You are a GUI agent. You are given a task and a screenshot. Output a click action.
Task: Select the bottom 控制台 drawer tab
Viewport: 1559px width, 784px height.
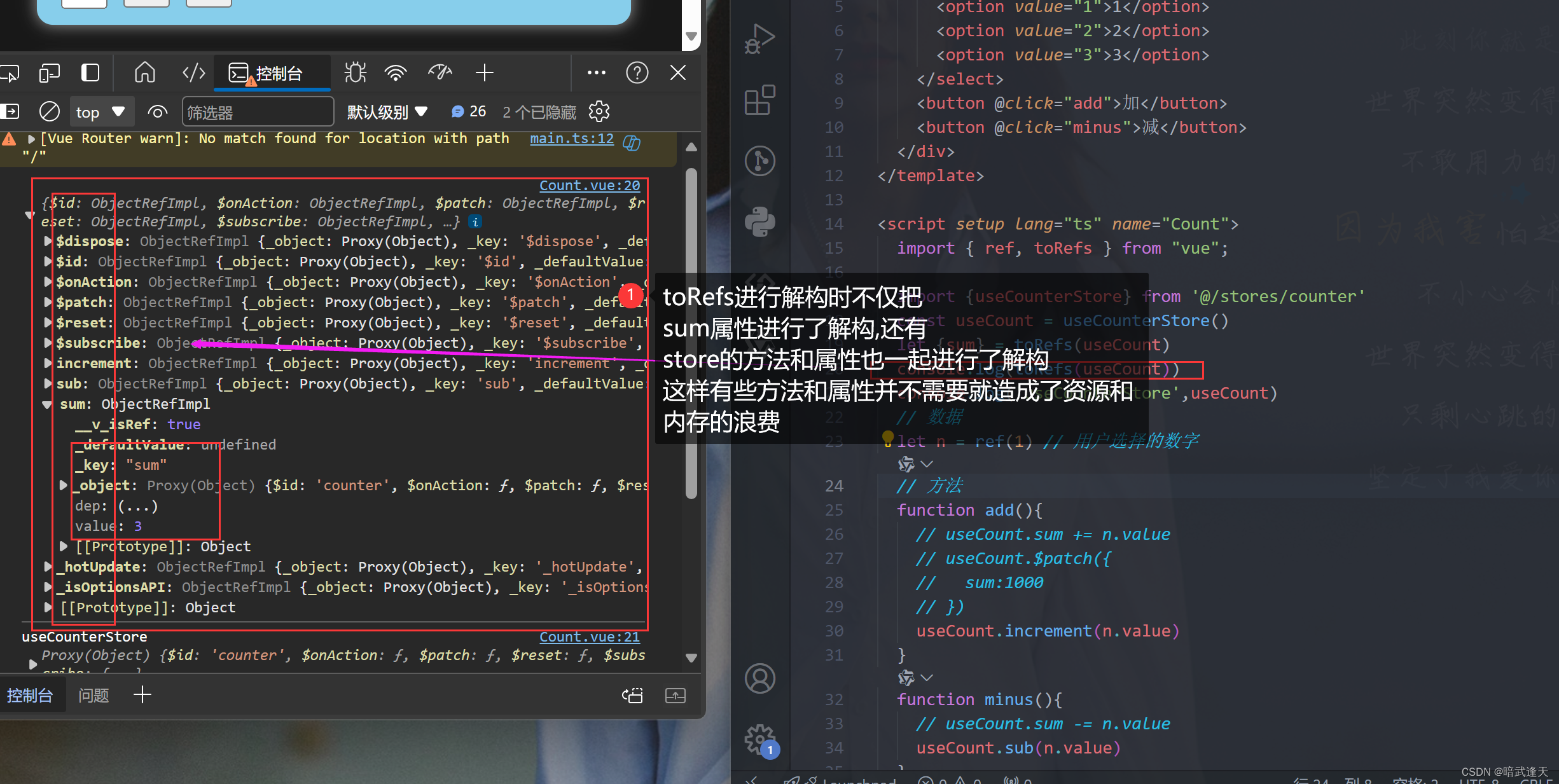tap(30, 696)
